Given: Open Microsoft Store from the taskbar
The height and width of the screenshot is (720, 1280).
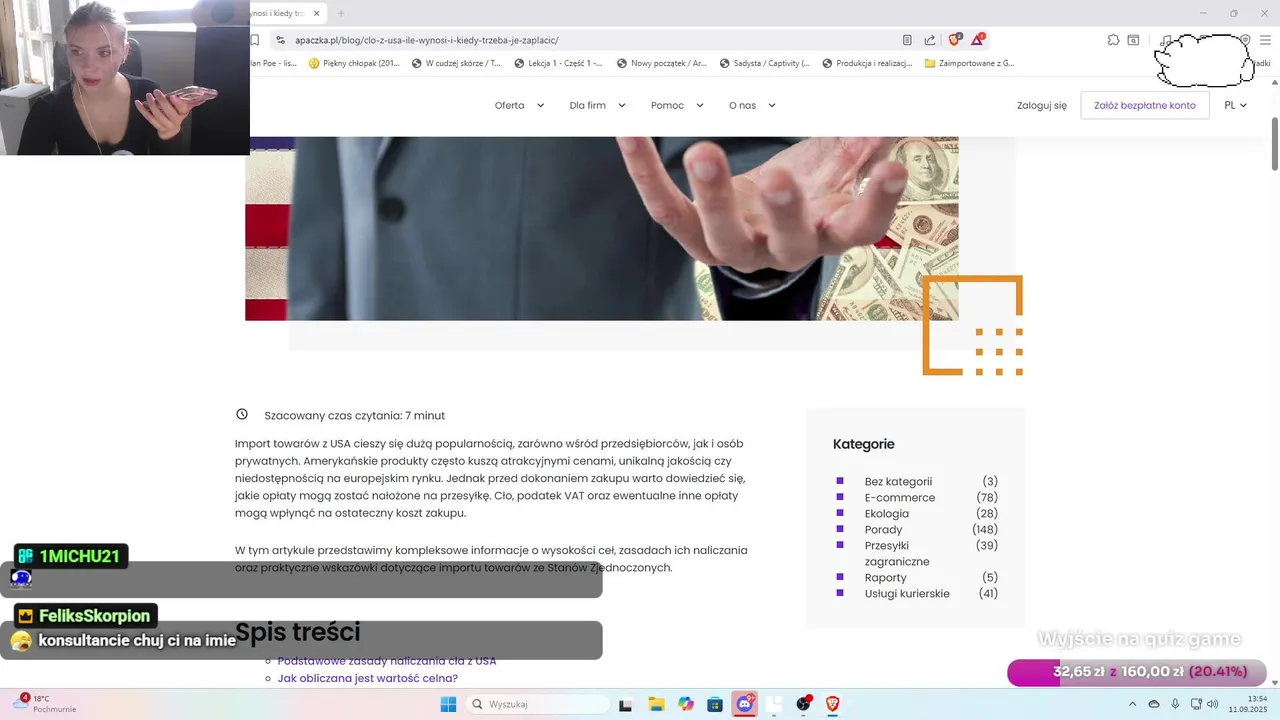Looking at the screenshot, I should tap(715, 704).
